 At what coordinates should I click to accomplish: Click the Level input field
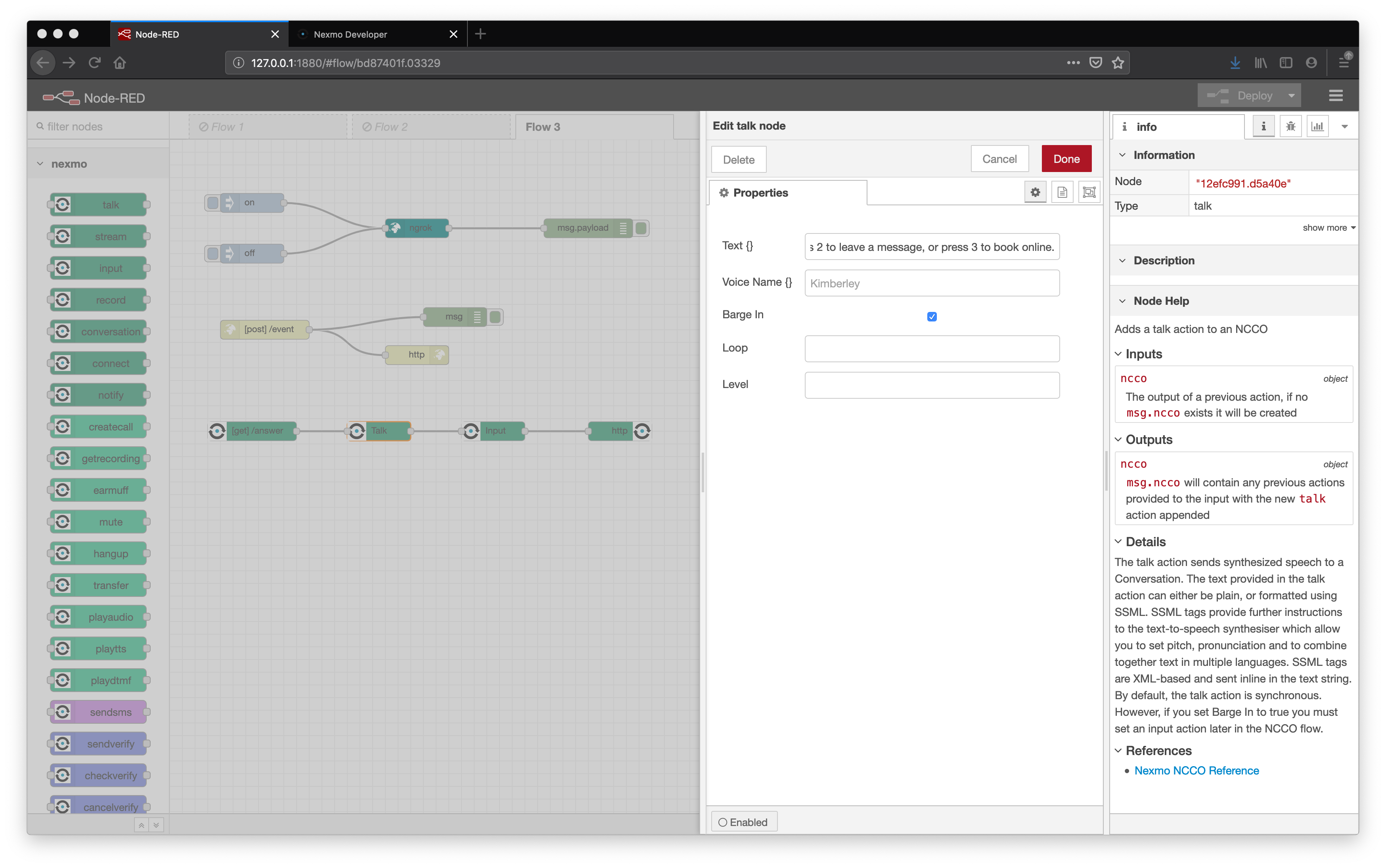tap(932, 384)
